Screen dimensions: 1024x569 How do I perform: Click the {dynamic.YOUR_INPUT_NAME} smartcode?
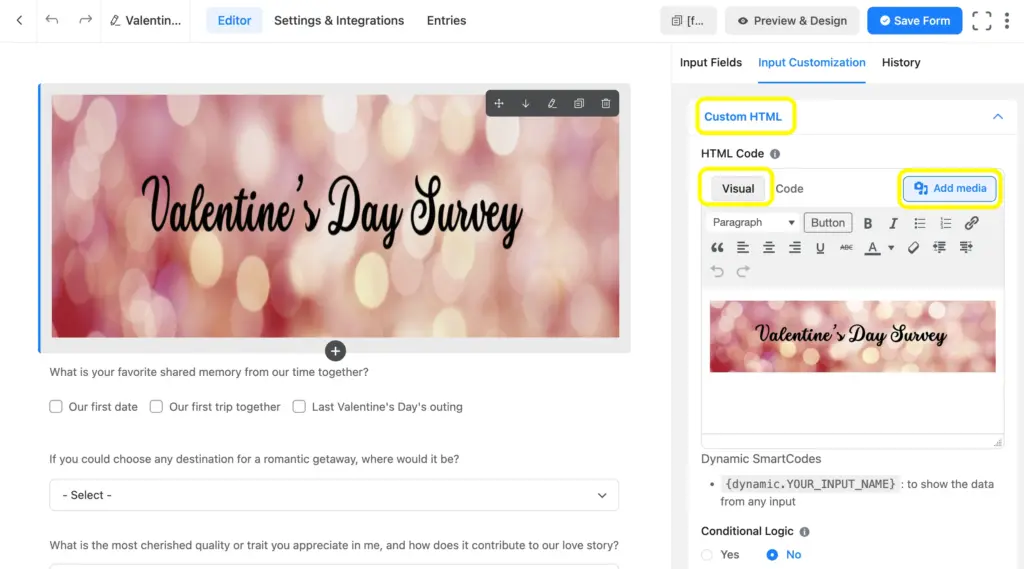[810, 484]
